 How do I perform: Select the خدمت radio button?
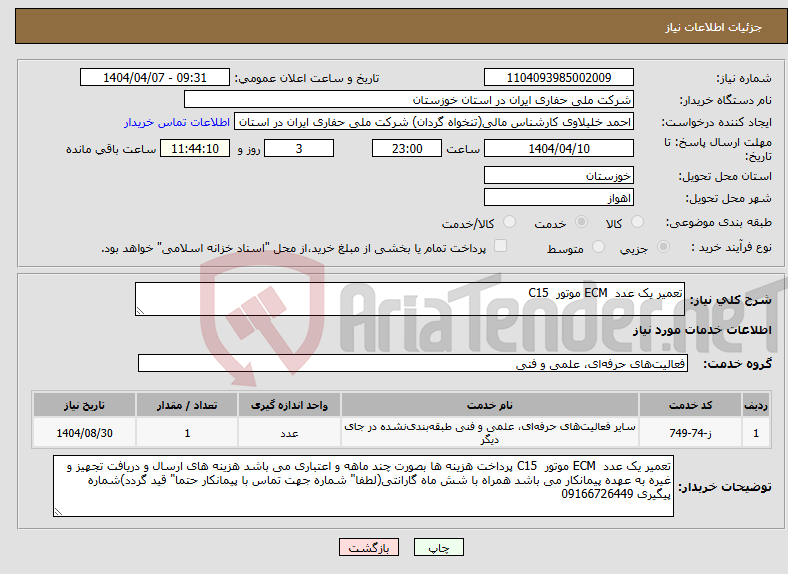581,222
